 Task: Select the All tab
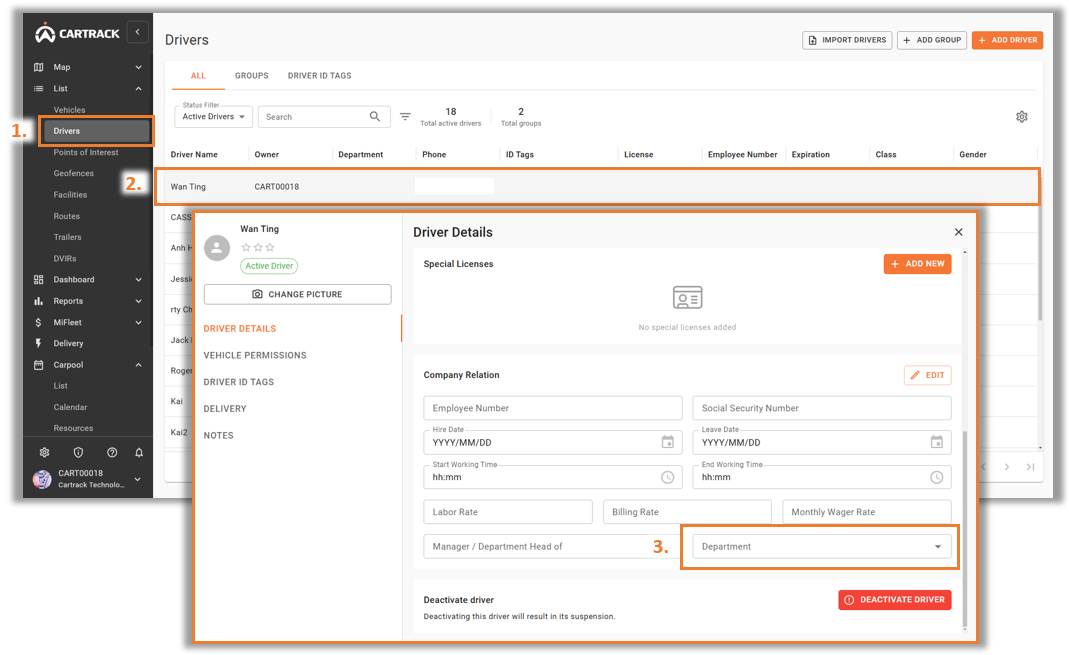coord(198,76)
